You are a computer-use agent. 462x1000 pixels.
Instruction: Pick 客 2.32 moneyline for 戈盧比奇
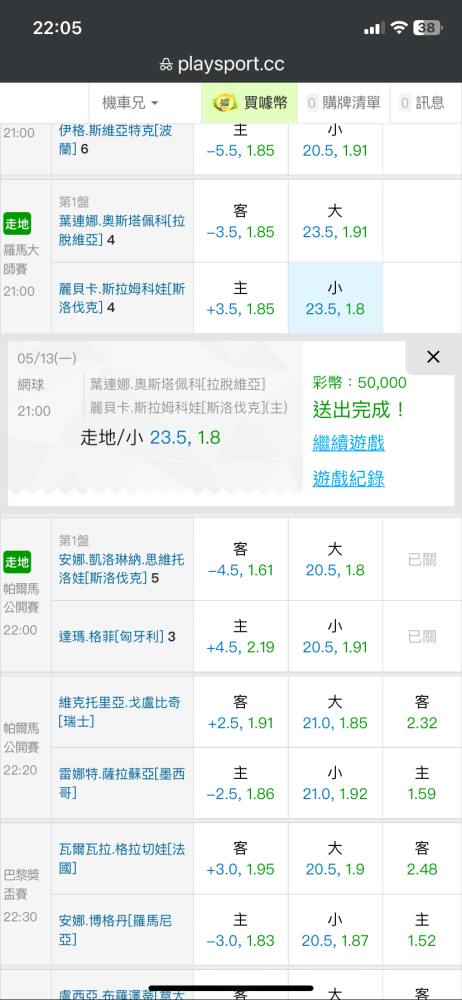pyautogui.click(x=422, y=712)
